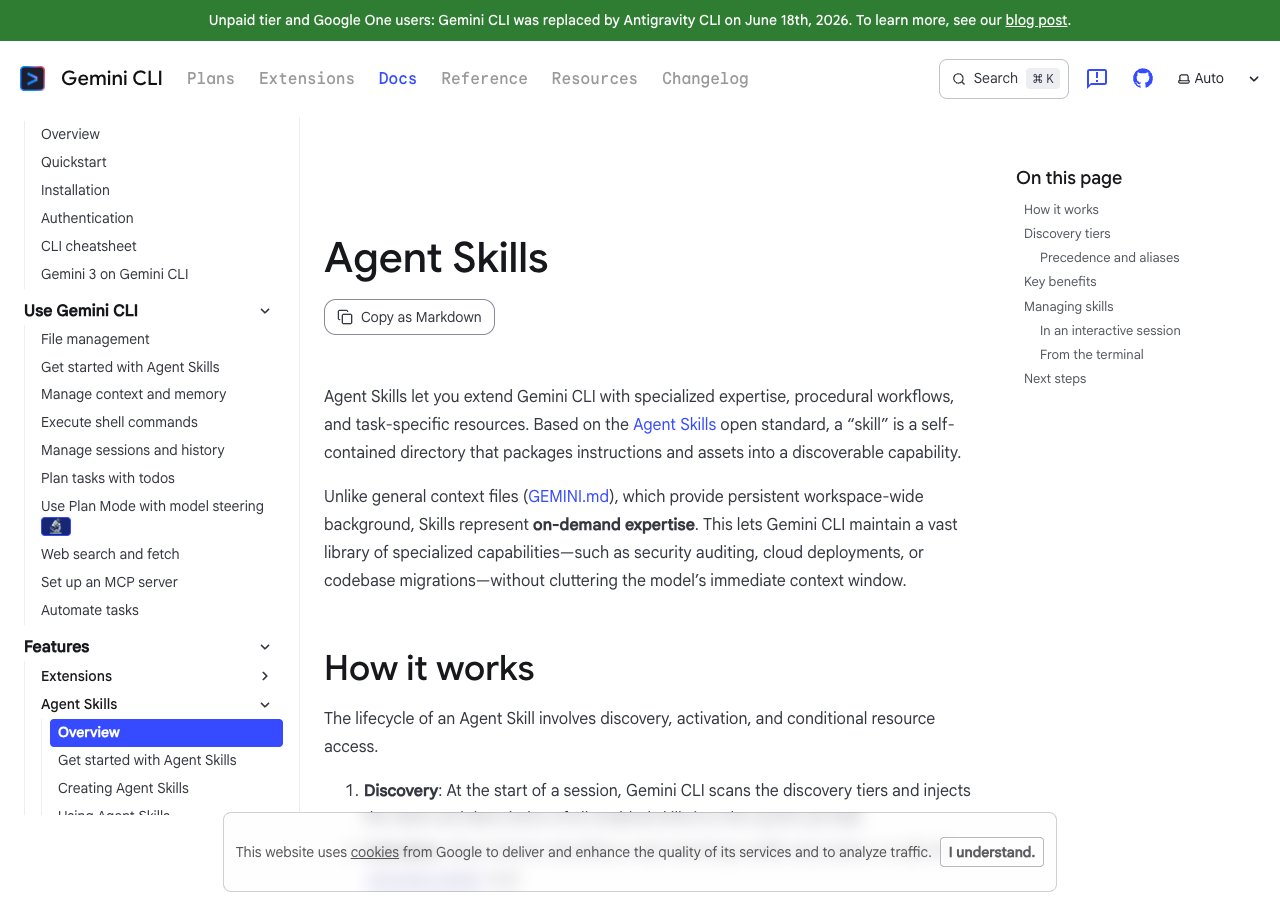Viewport: 1280px width, 900px height.
Task: Jump to Key benefits in page outline
Action: click(1060, 281)
